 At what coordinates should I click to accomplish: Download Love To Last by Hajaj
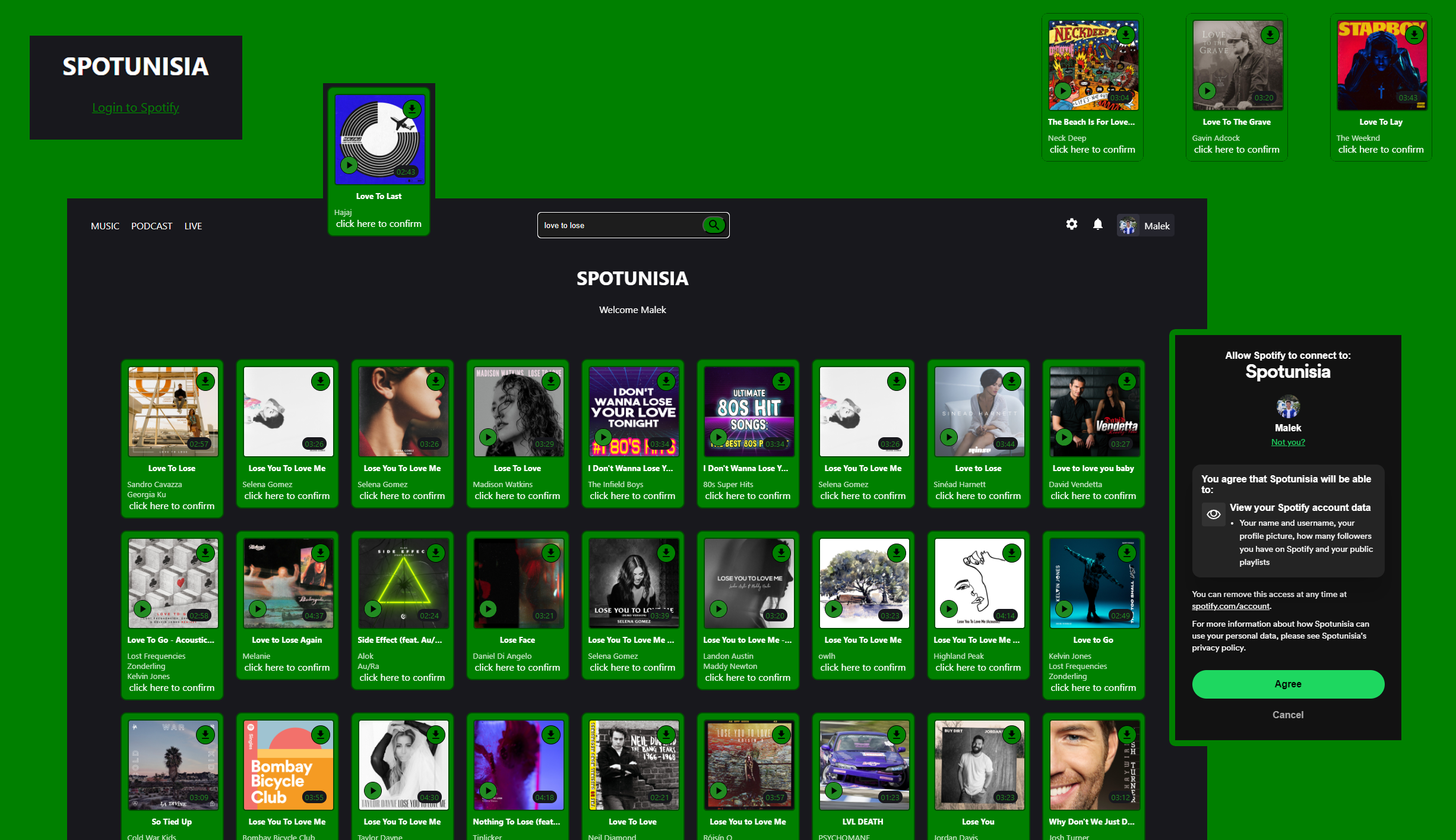pyautogui.click(x=412, y=109)
